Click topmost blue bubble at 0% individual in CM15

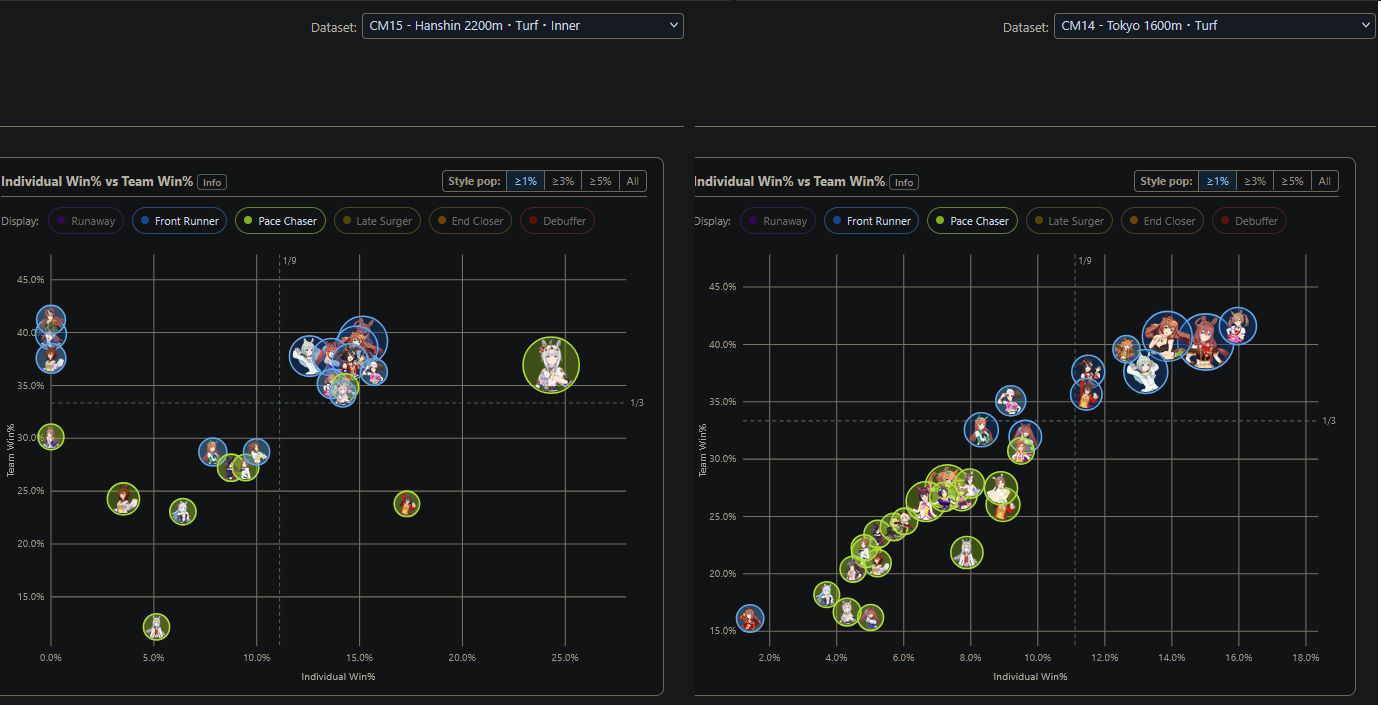[x=51, y=319]
